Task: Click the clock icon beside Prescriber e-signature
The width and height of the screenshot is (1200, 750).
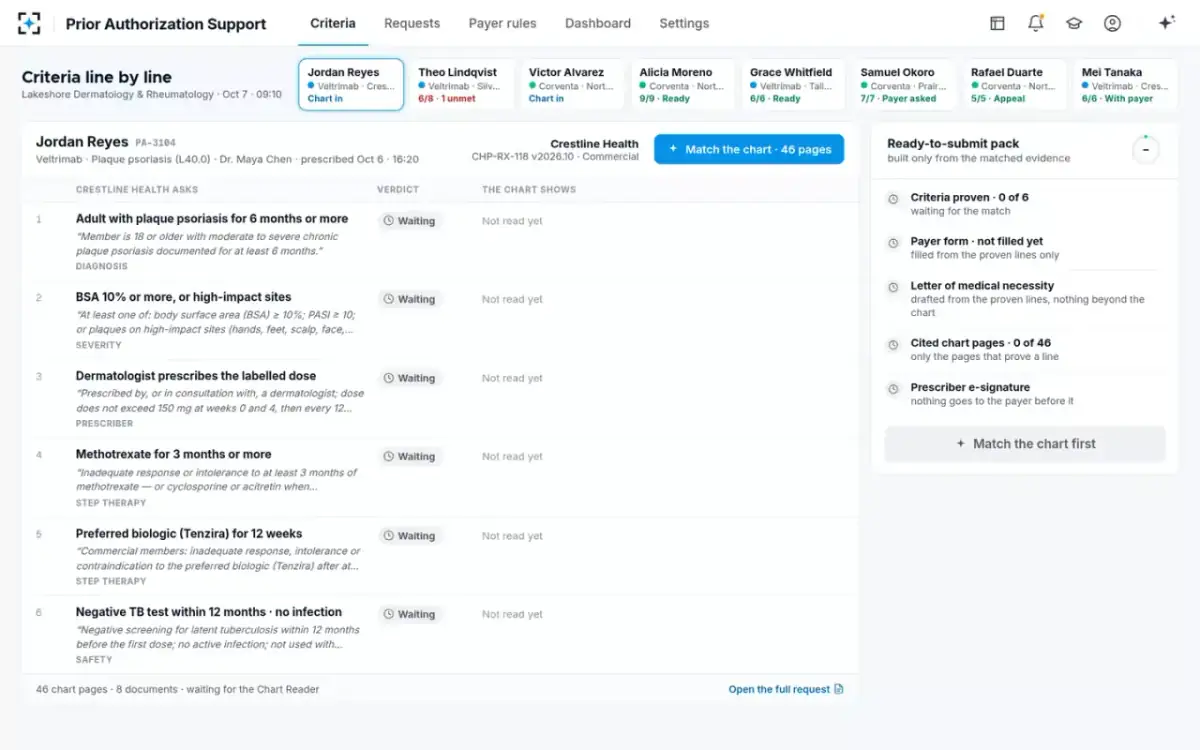Action: click(893, 389)
